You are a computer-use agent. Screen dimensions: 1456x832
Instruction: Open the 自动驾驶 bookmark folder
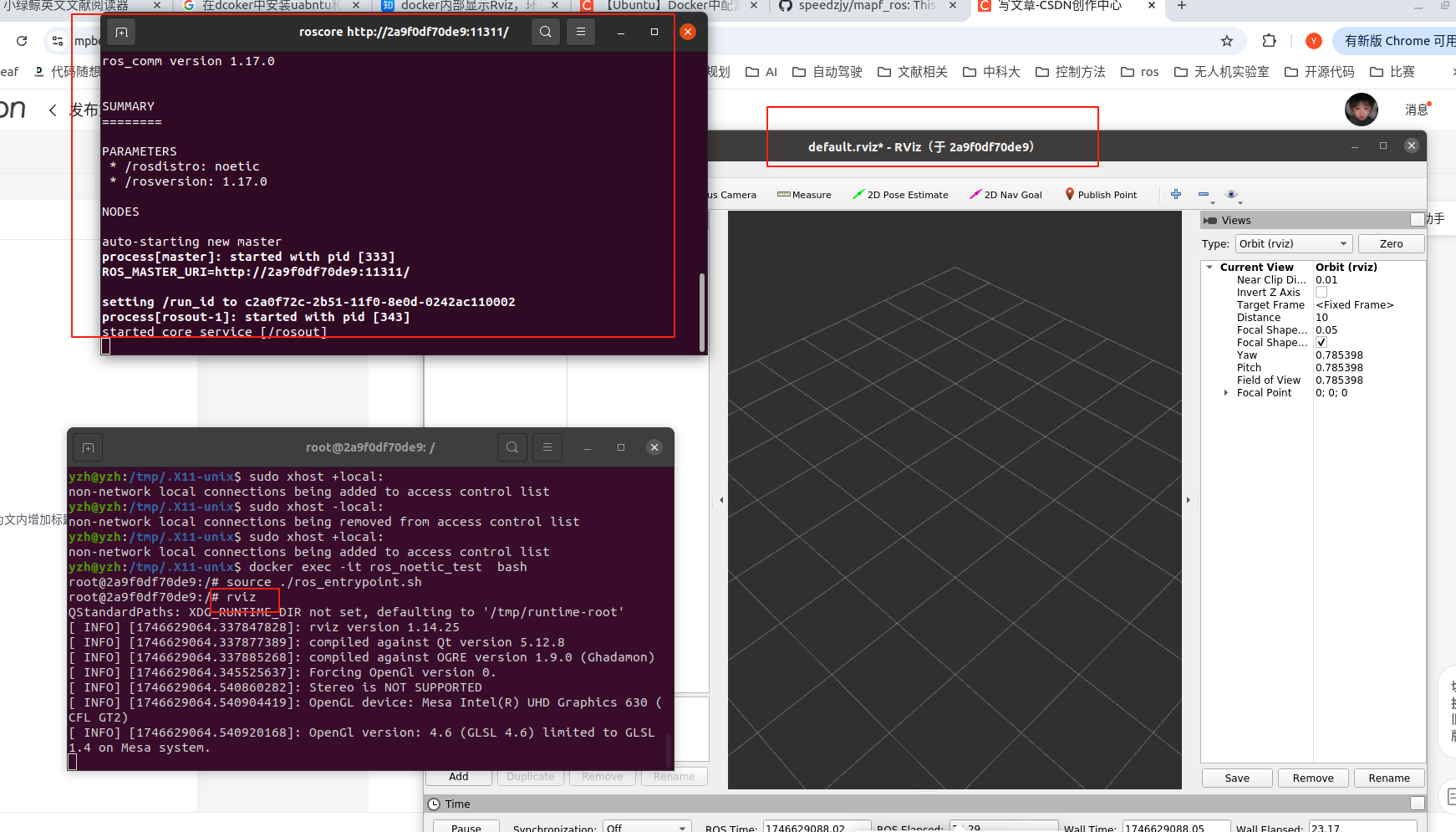(827, 72)
